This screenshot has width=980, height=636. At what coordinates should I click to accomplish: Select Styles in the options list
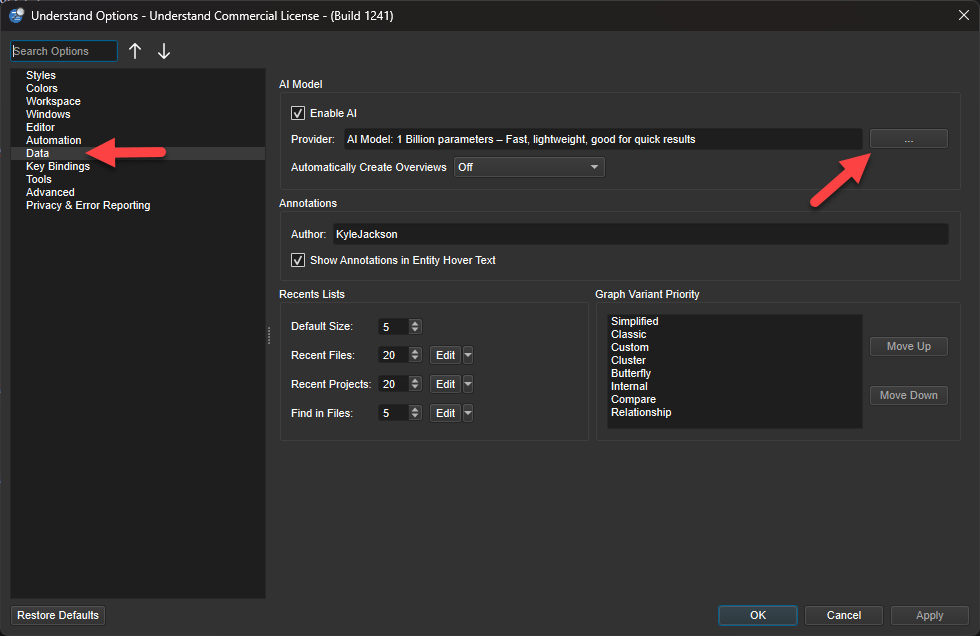[x=41, y=75]
